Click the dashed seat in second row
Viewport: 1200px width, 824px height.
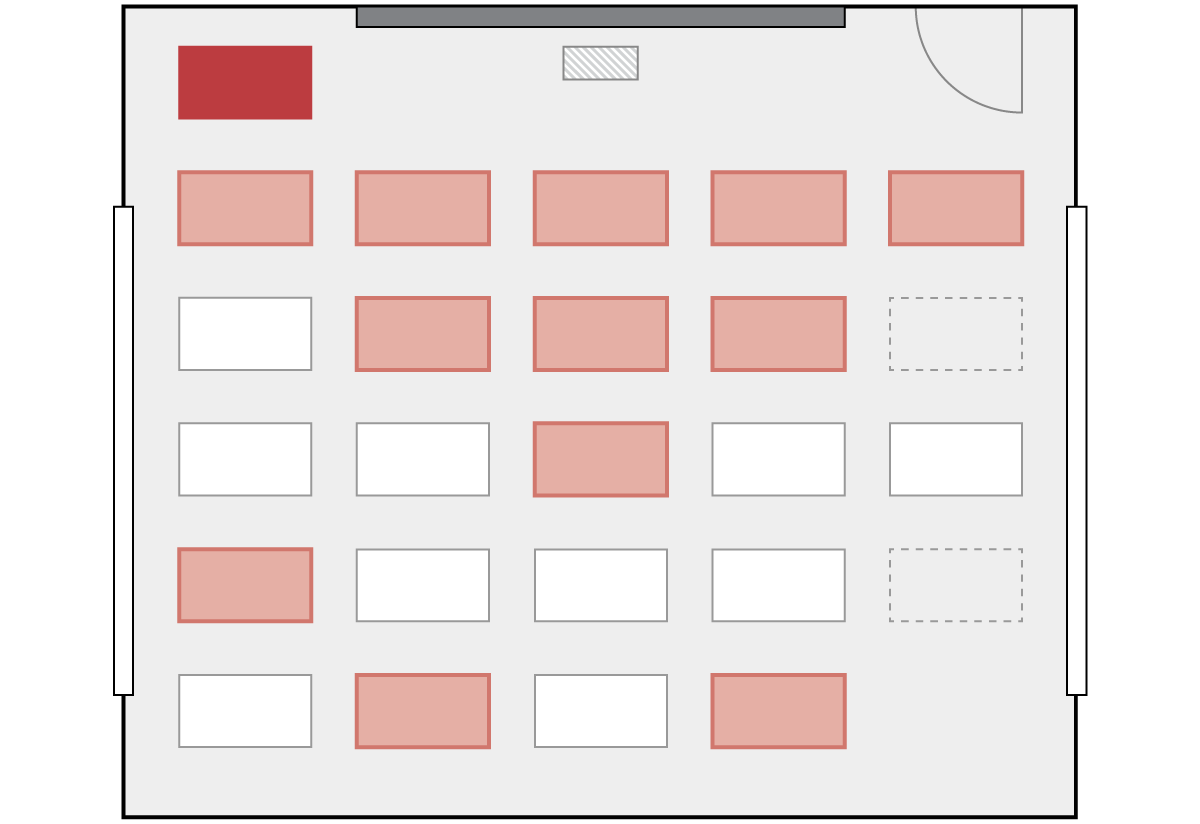click(956, 334)
